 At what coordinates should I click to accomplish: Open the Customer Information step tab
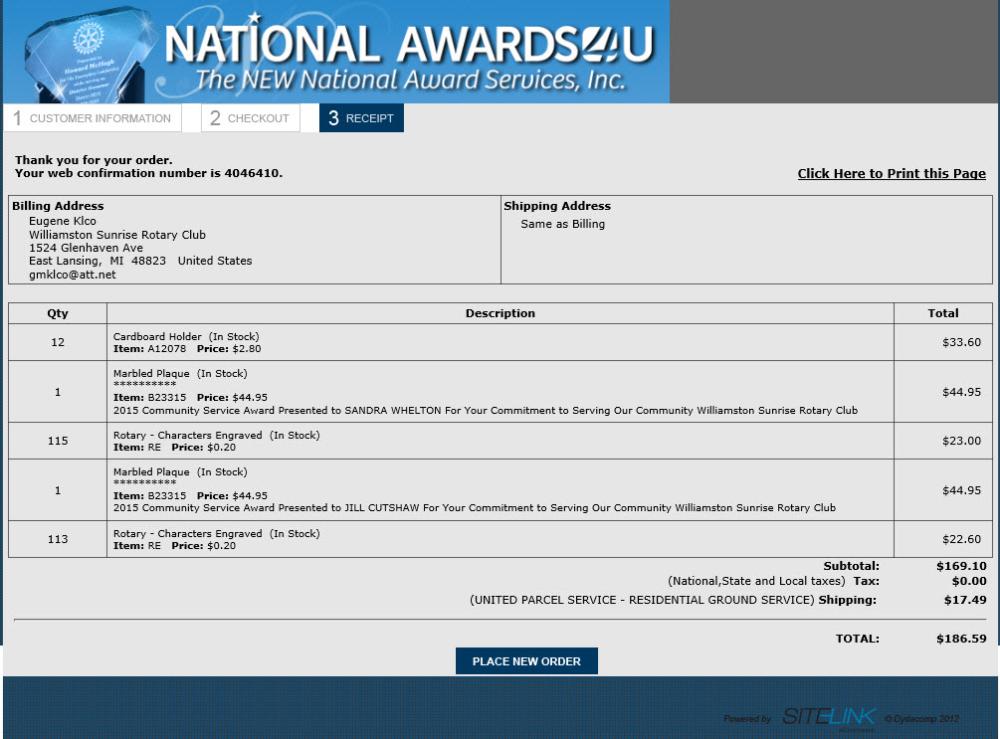pyautogui.click(x=92, y=118)
